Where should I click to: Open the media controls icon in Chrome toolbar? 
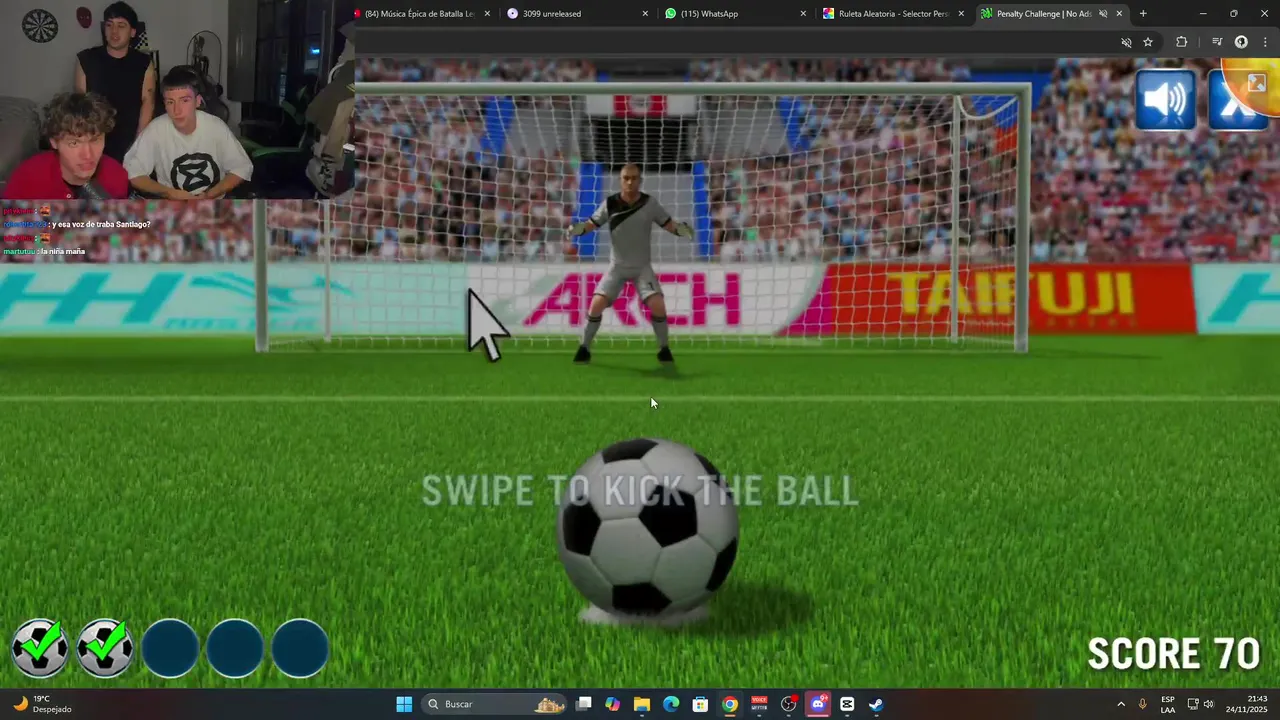tap(1217, 42)
